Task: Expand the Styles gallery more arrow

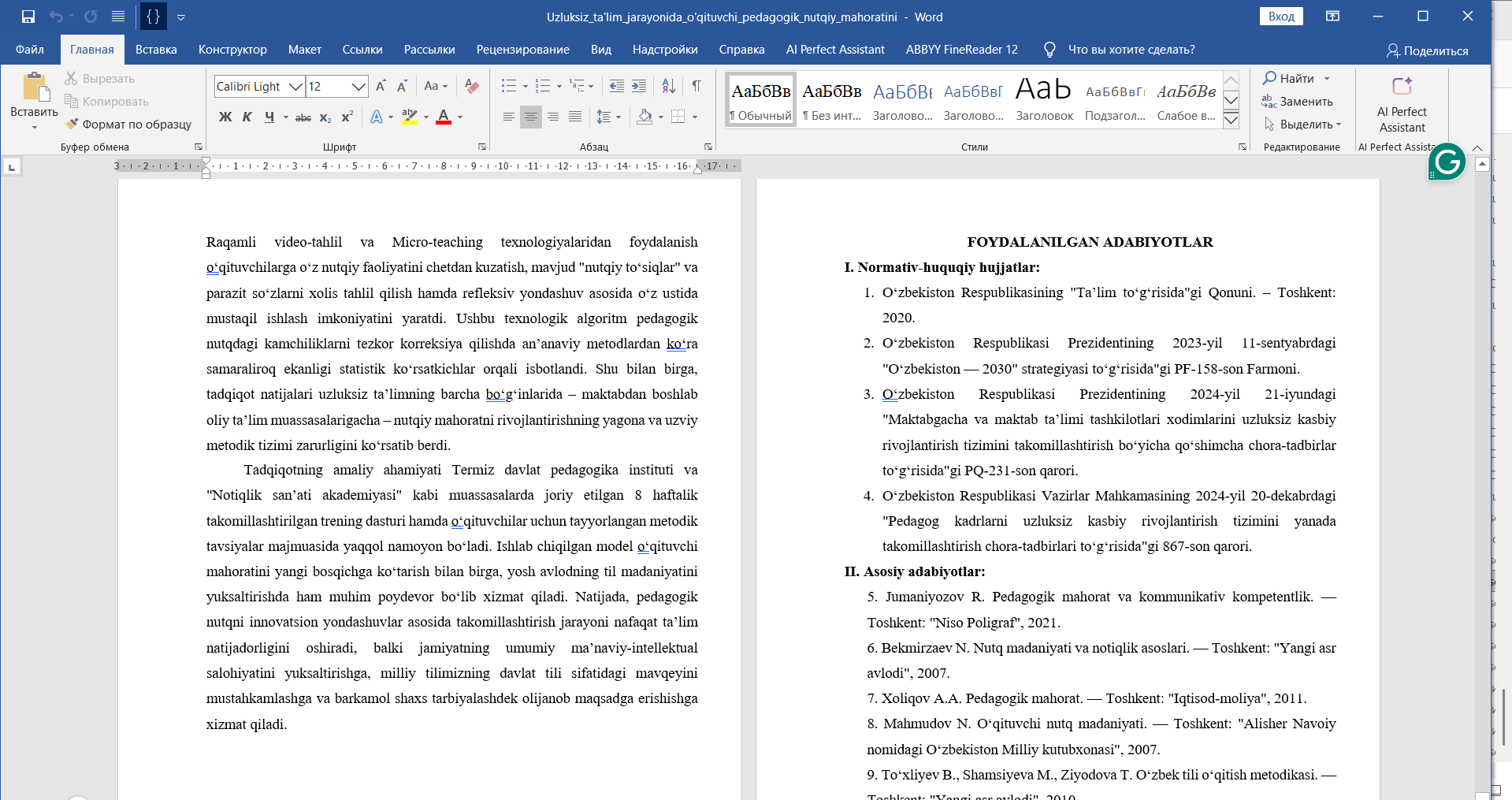Action: pyautogui.click(x=1231, y=120)
